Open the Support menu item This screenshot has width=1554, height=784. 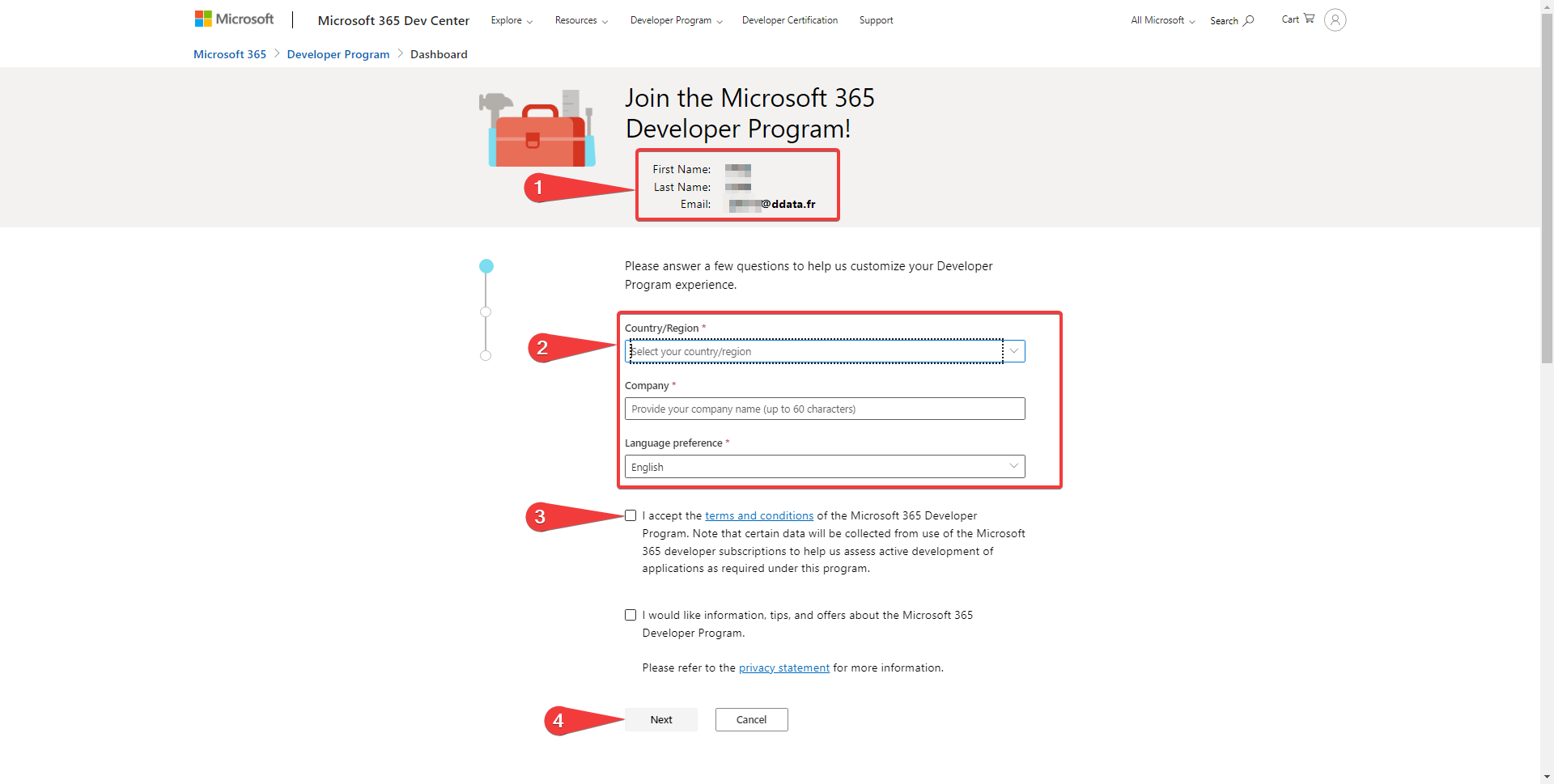point(876,20)
